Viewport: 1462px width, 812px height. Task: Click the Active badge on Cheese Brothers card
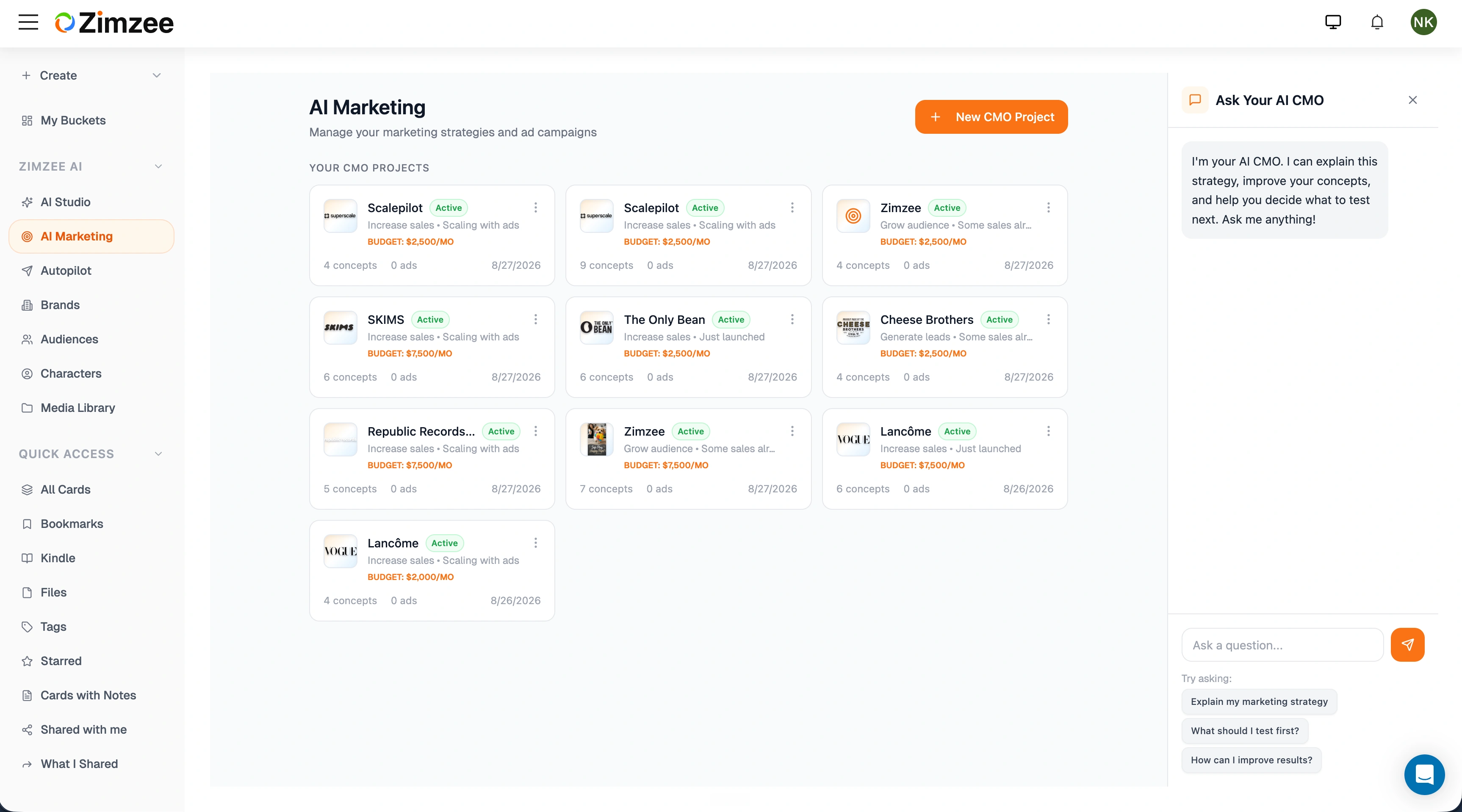[999, 320]
